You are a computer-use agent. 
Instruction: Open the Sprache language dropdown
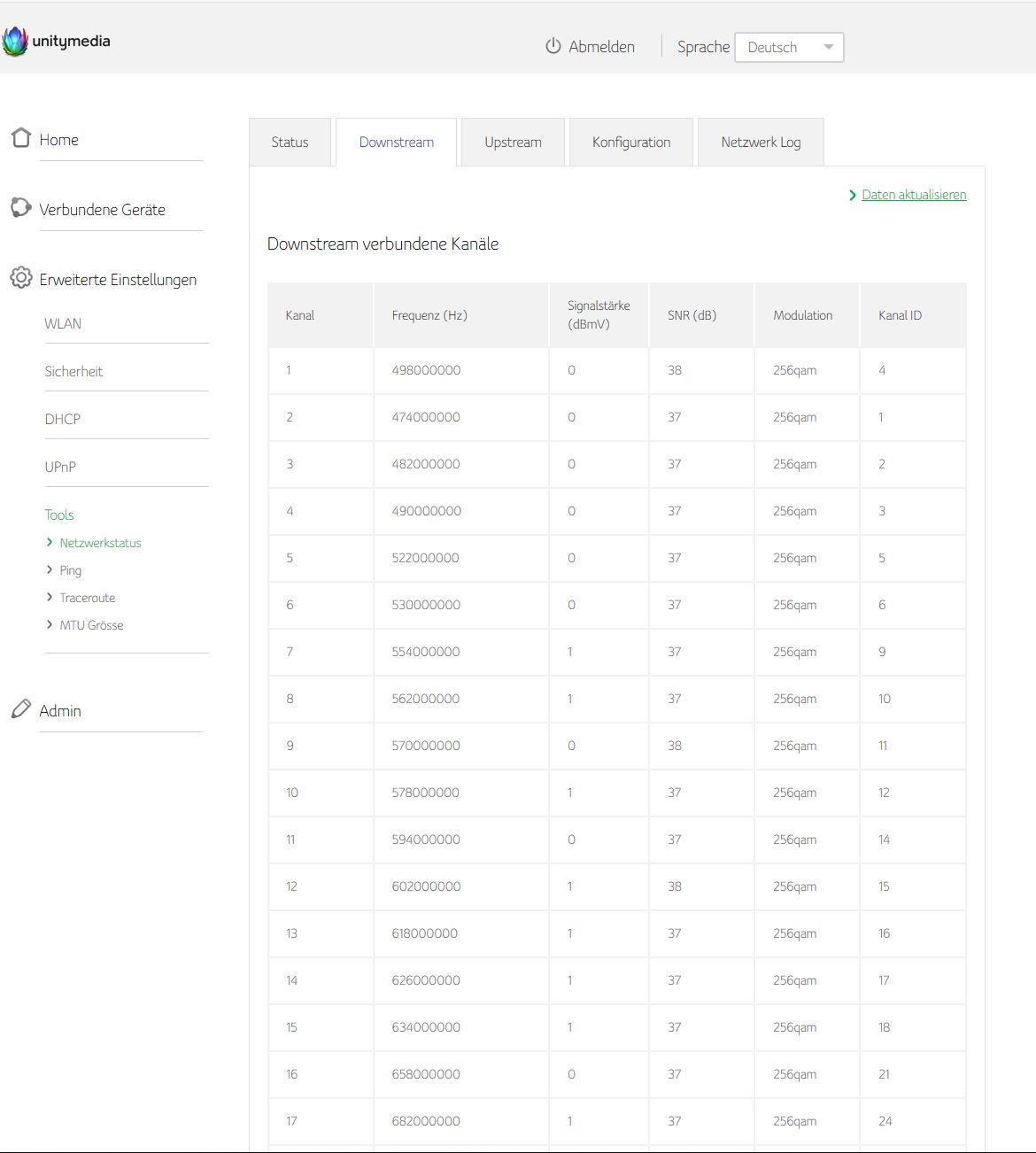(x=789, y=47)
